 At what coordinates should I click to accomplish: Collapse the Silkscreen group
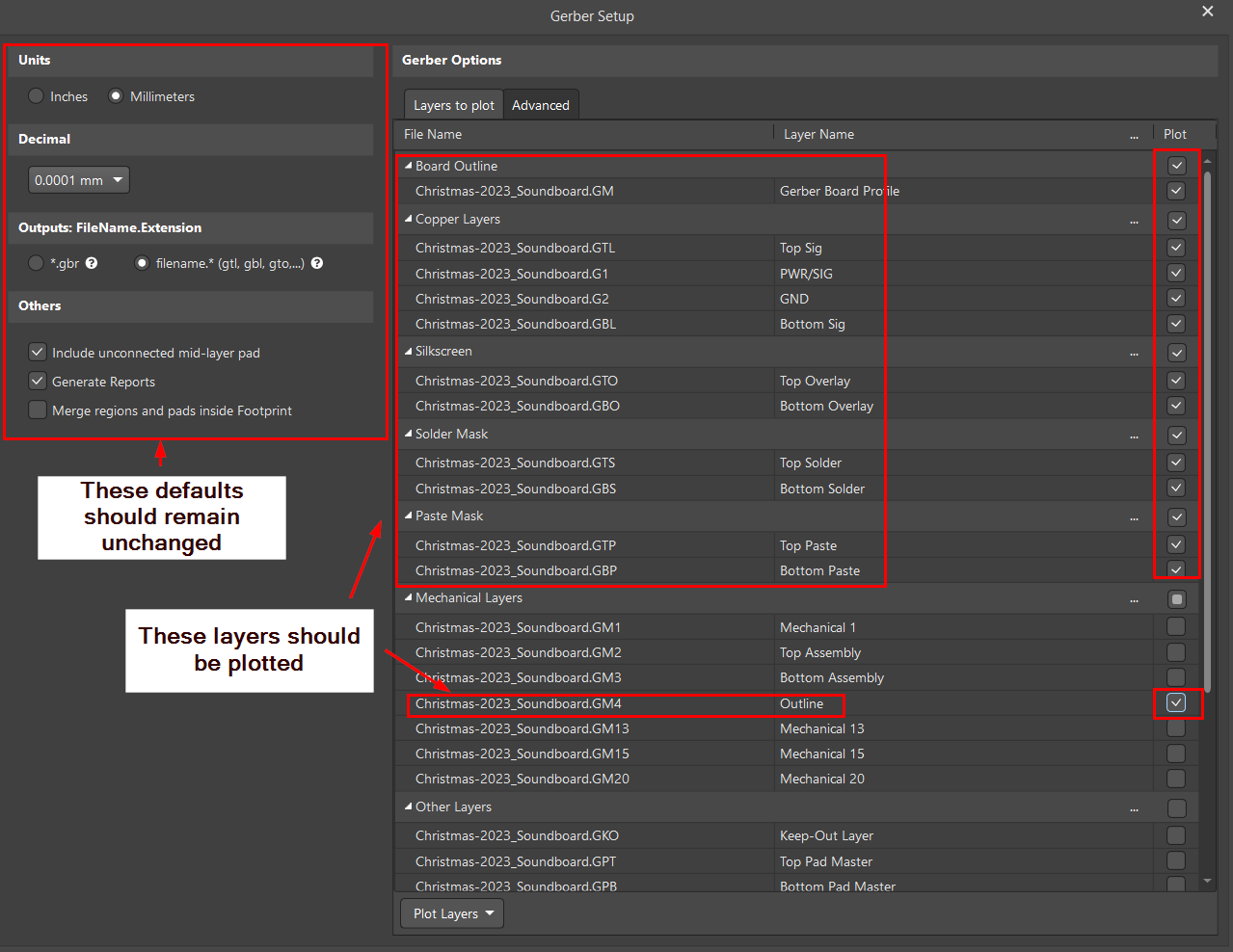pos(409,351)
